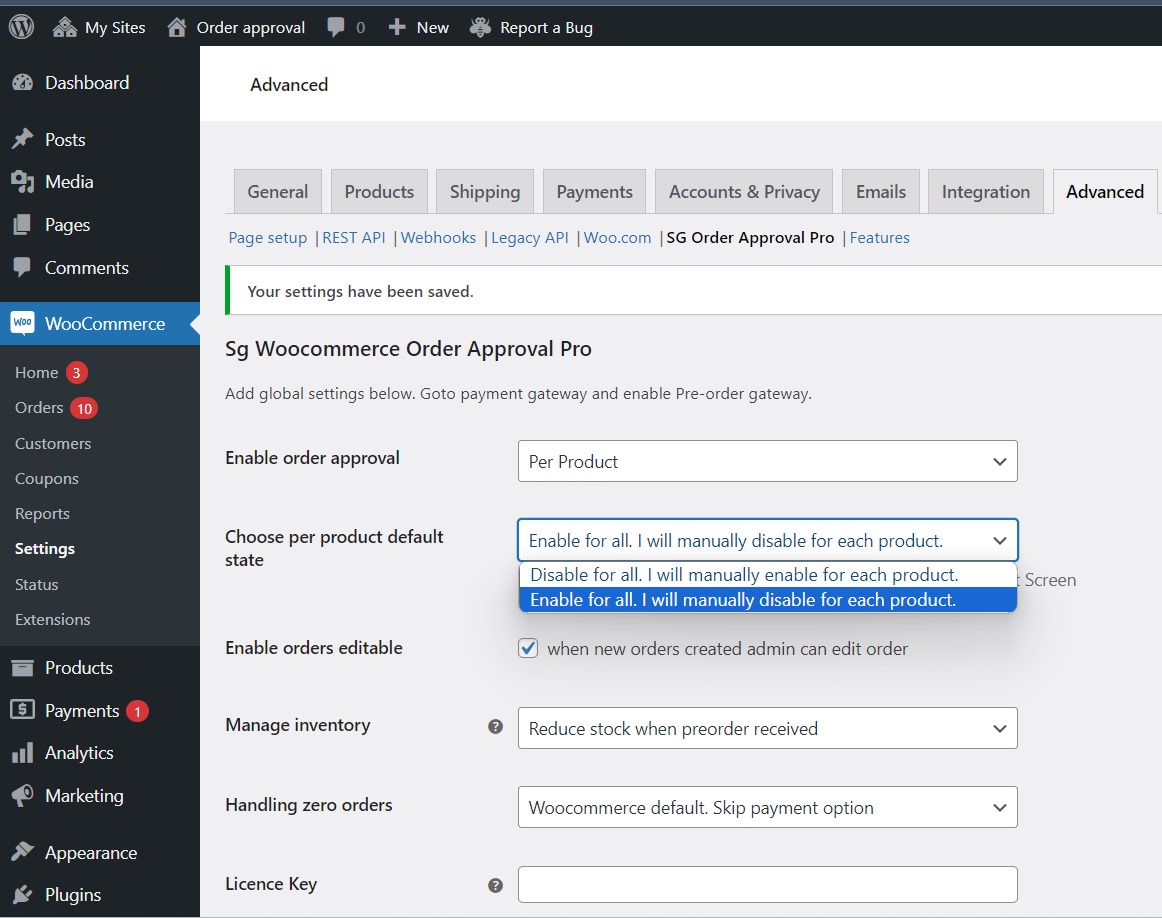Click the Marketing megaphone icon
Viewport: 1162px width, 918px height.
[24, 795]
